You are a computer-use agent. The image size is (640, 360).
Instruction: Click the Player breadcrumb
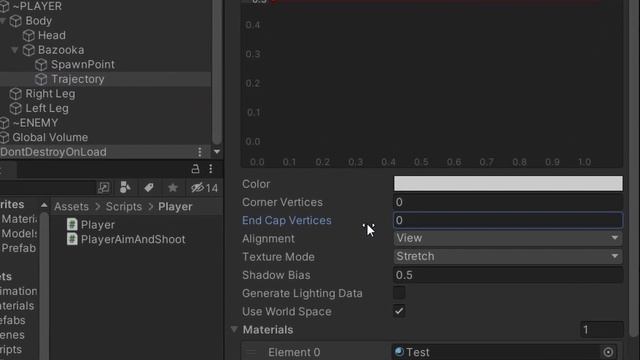(x=175, y=207)
